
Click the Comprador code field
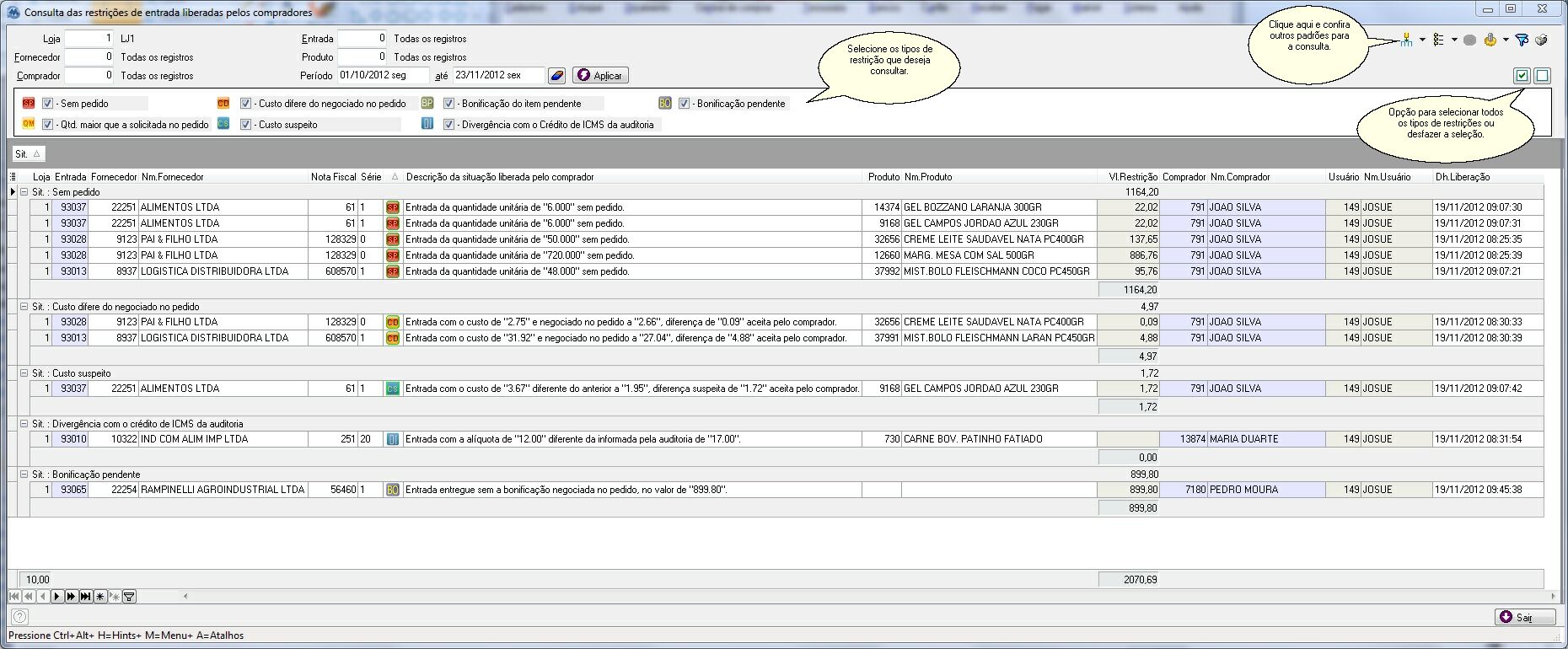89,76
